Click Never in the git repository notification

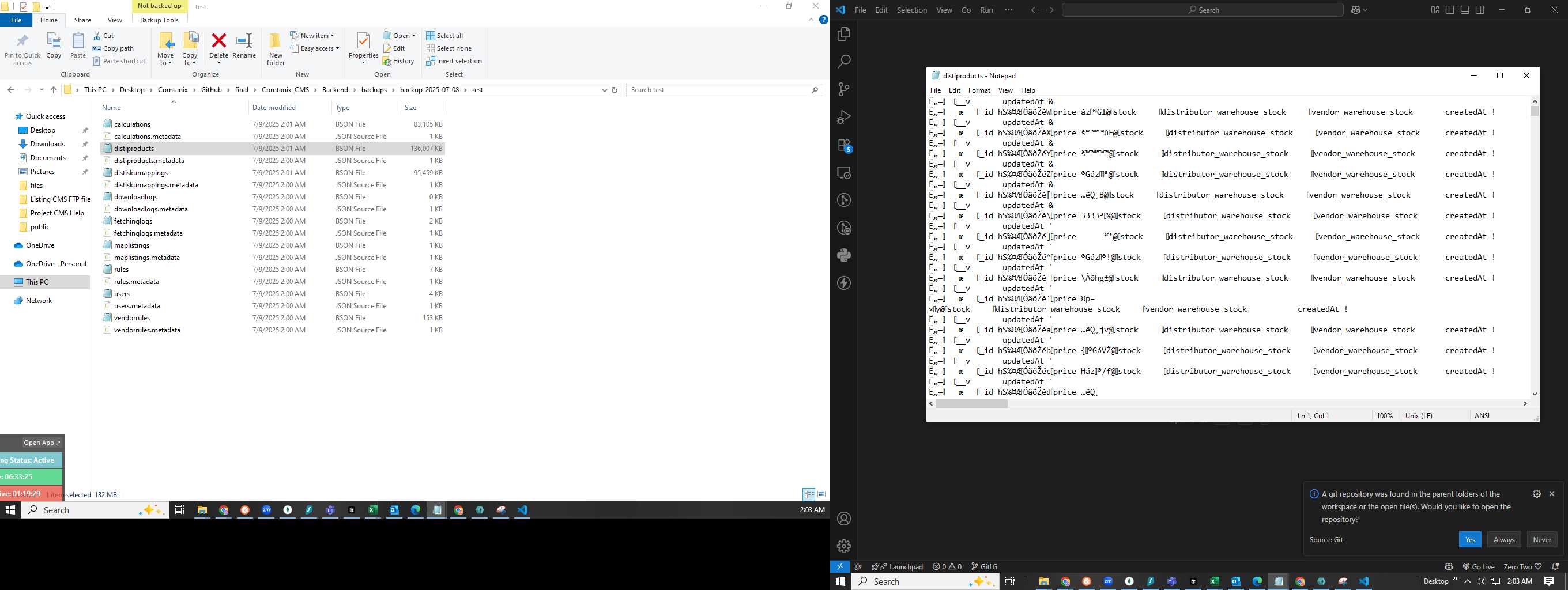(1542, 539)
